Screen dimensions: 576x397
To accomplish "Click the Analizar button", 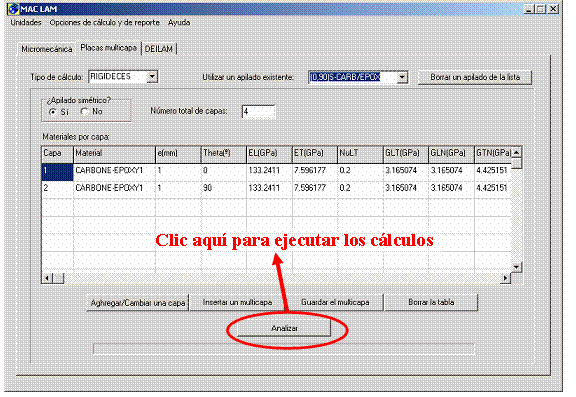I will 284,328.
